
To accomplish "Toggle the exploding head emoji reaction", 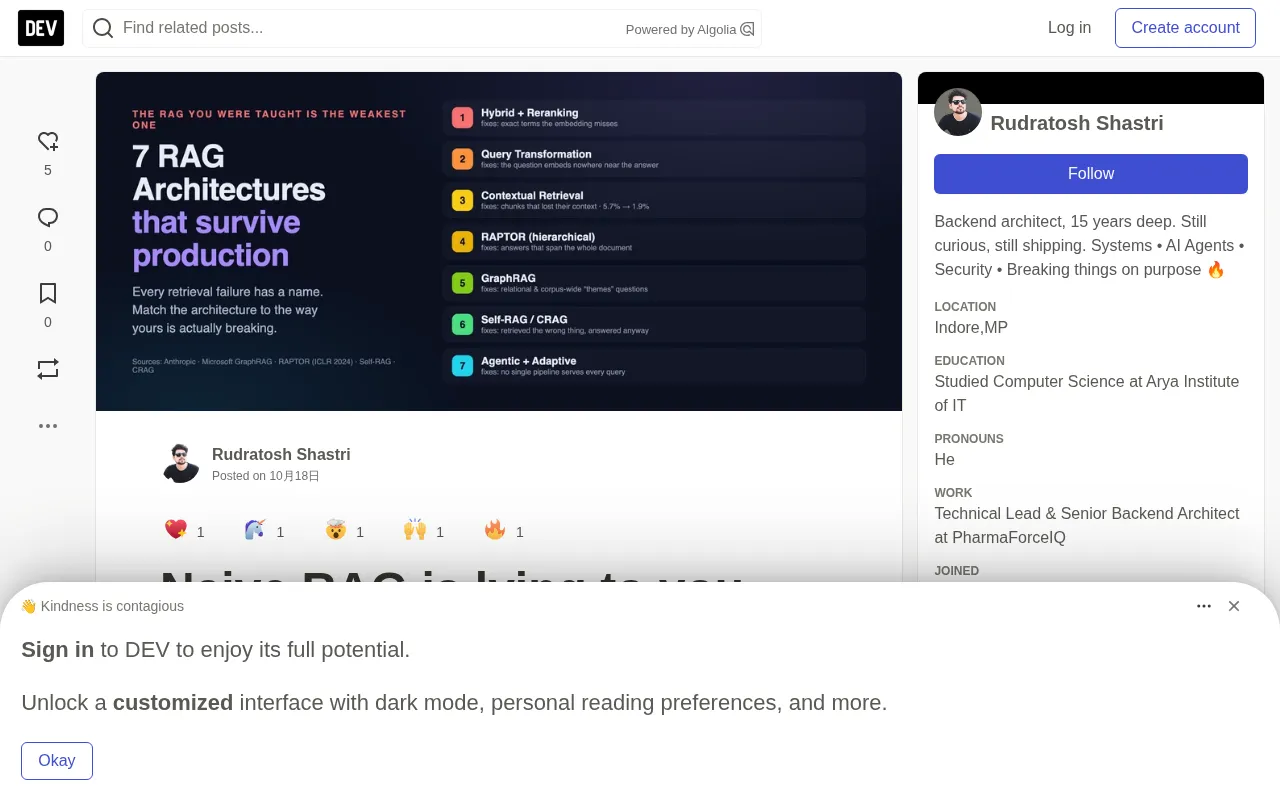I will pos(335,530).
